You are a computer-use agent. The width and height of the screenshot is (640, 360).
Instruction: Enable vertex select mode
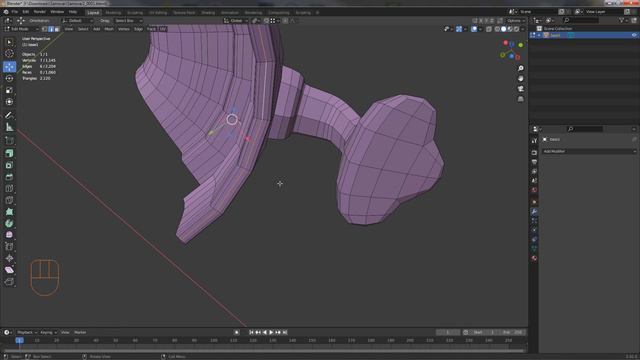pyautogui.click(x=45, y=29)
